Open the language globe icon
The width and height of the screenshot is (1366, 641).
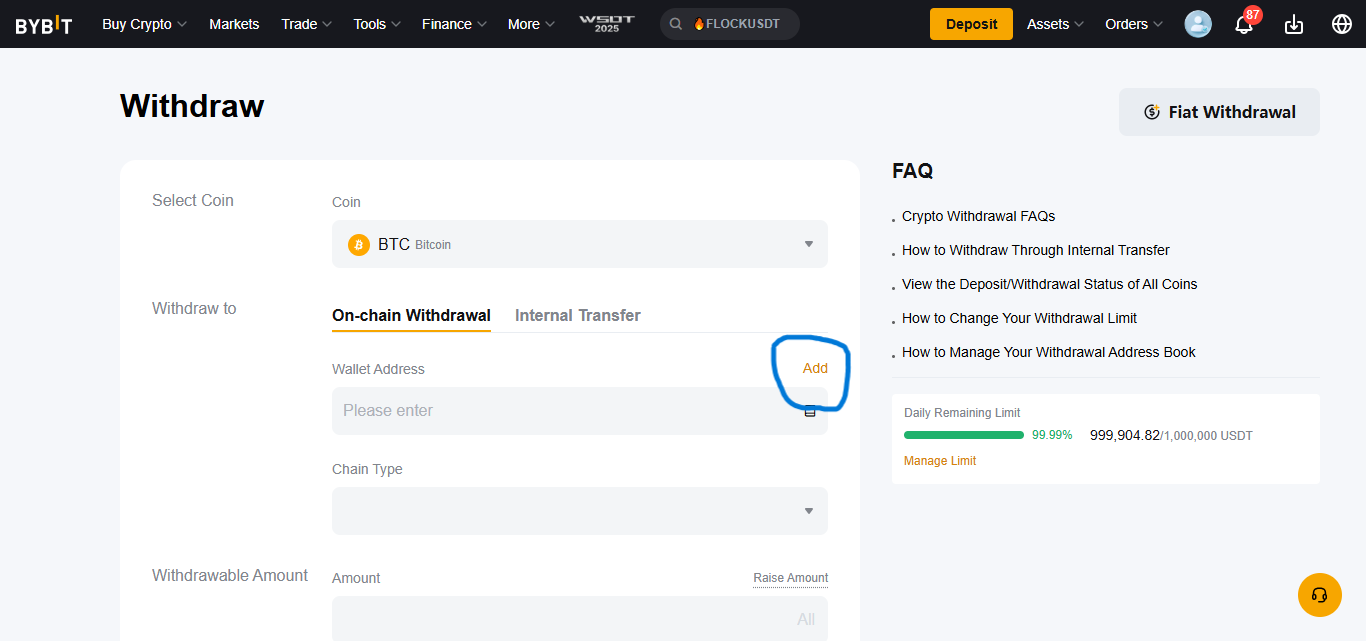pos(1342,24)
